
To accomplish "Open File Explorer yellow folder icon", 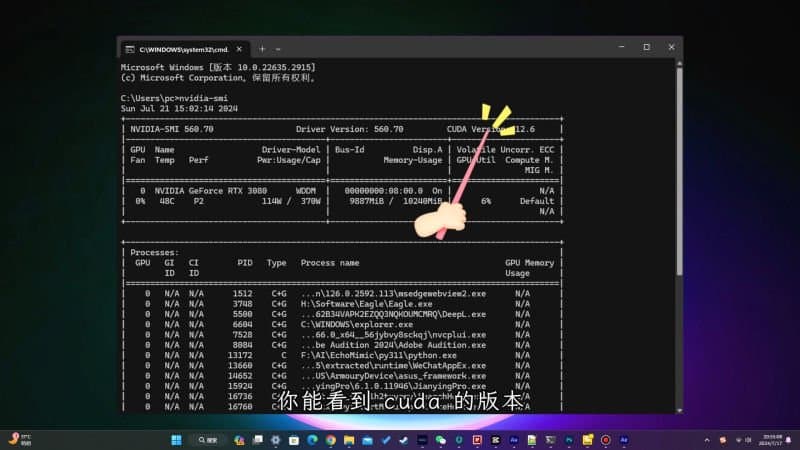I will [349, 440].
